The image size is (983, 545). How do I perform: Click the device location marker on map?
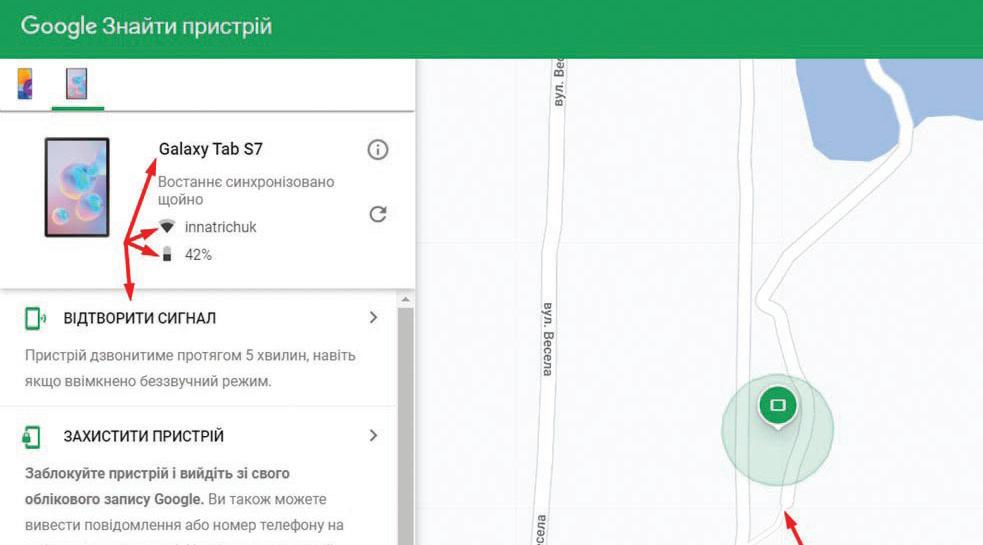click(777, 406)
